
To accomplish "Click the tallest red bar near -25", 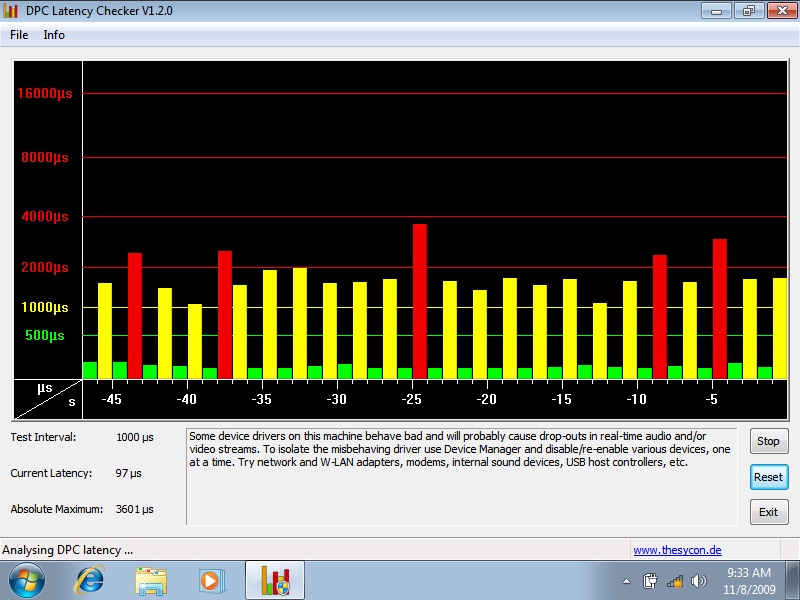I will tap(420, 301).
